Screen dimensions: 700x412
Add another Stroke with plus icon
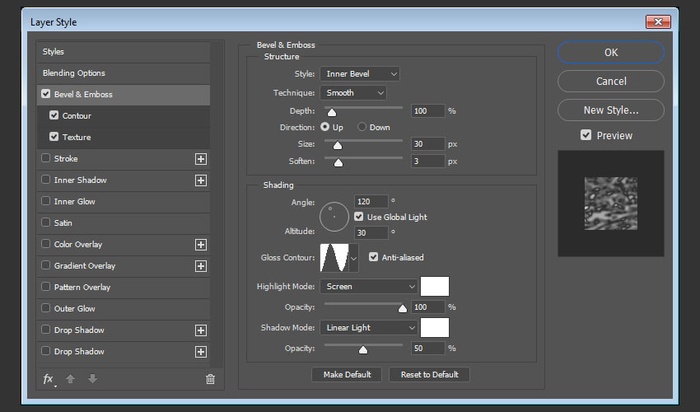point(200,159)
